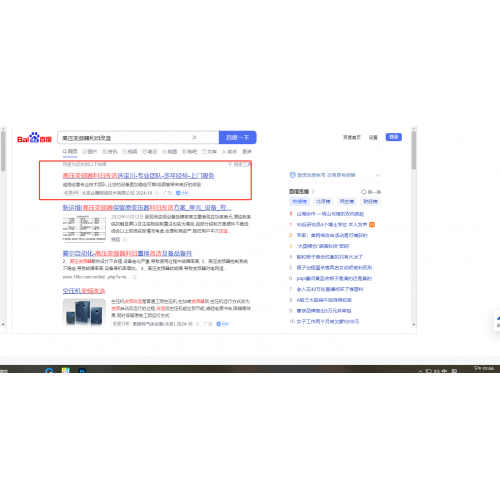
Task: Click the shield icon in the login protection notice
Action: pos(292,175)
